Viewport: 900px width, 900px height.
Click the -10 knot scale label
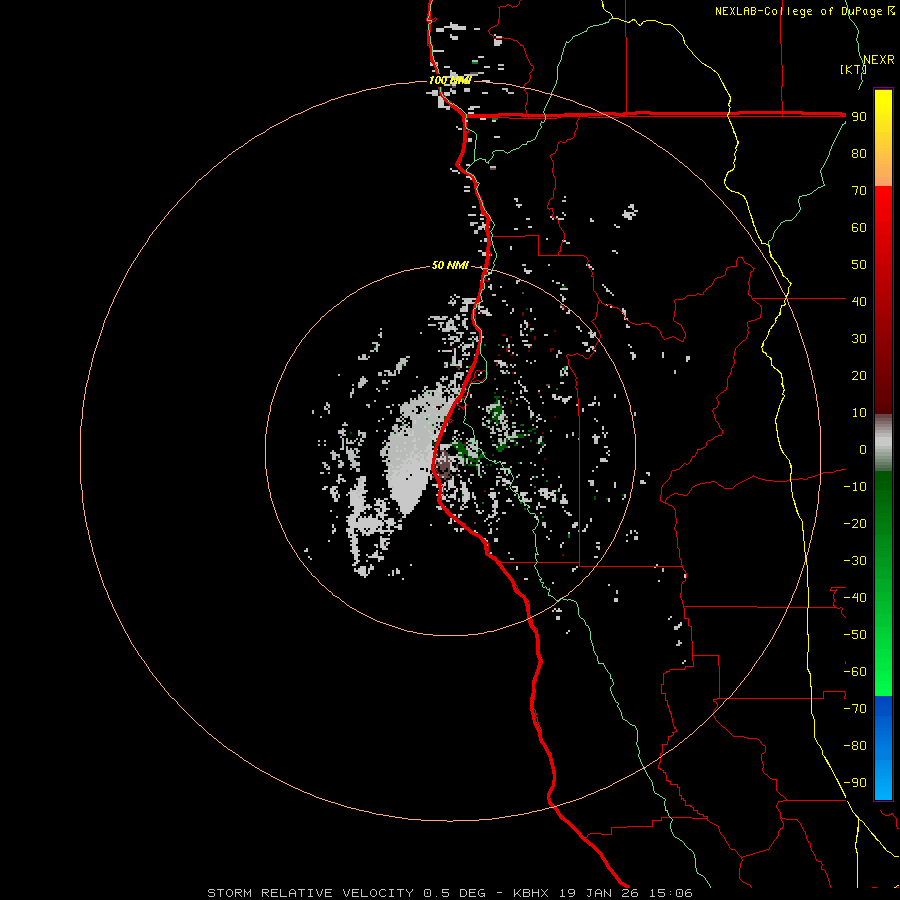pos(855,487)
